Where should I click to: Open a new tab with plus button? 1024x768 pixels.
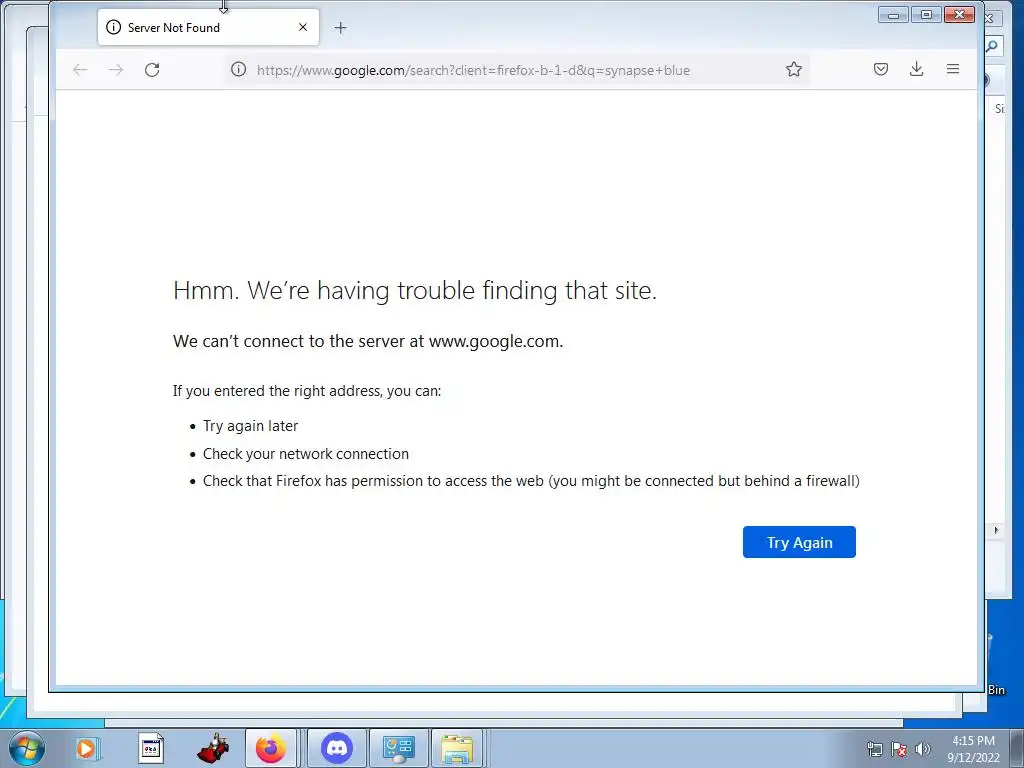click(340, 27)
